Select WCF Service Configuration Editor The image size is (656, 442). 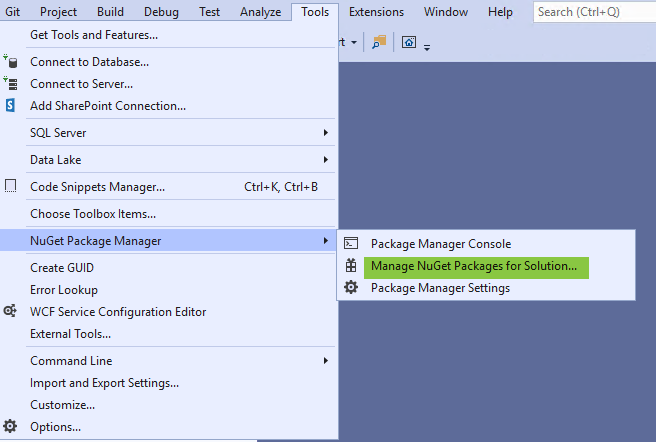tap(169, 311)
